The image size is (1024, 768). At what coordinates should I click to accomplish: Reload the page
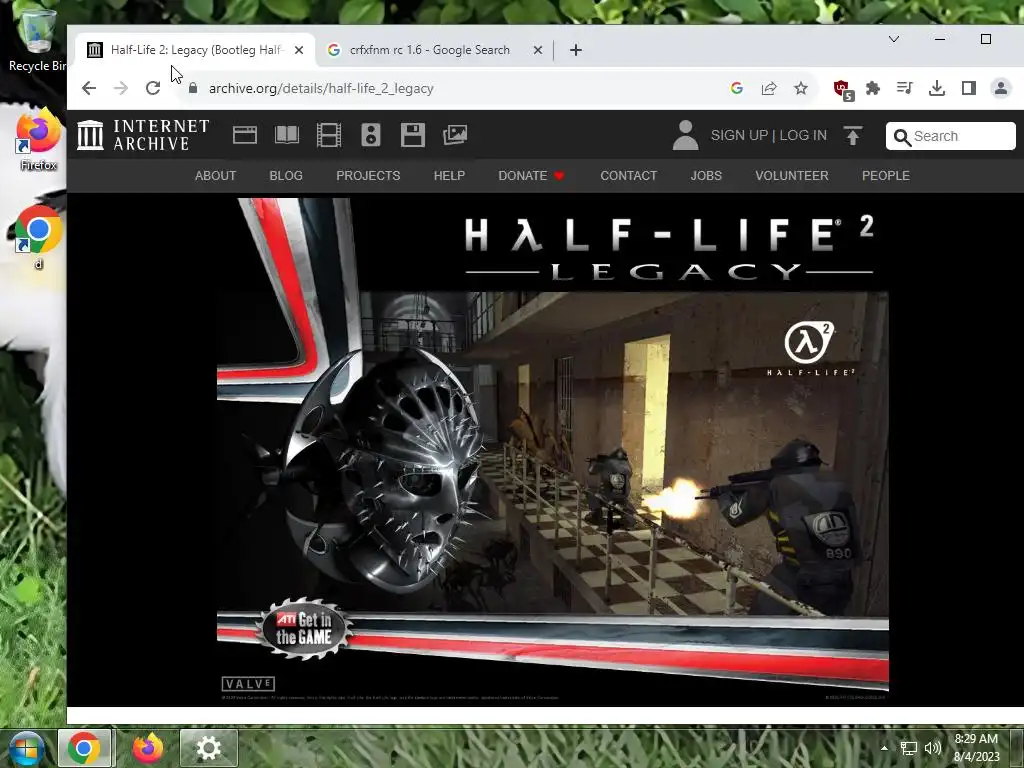153,88
